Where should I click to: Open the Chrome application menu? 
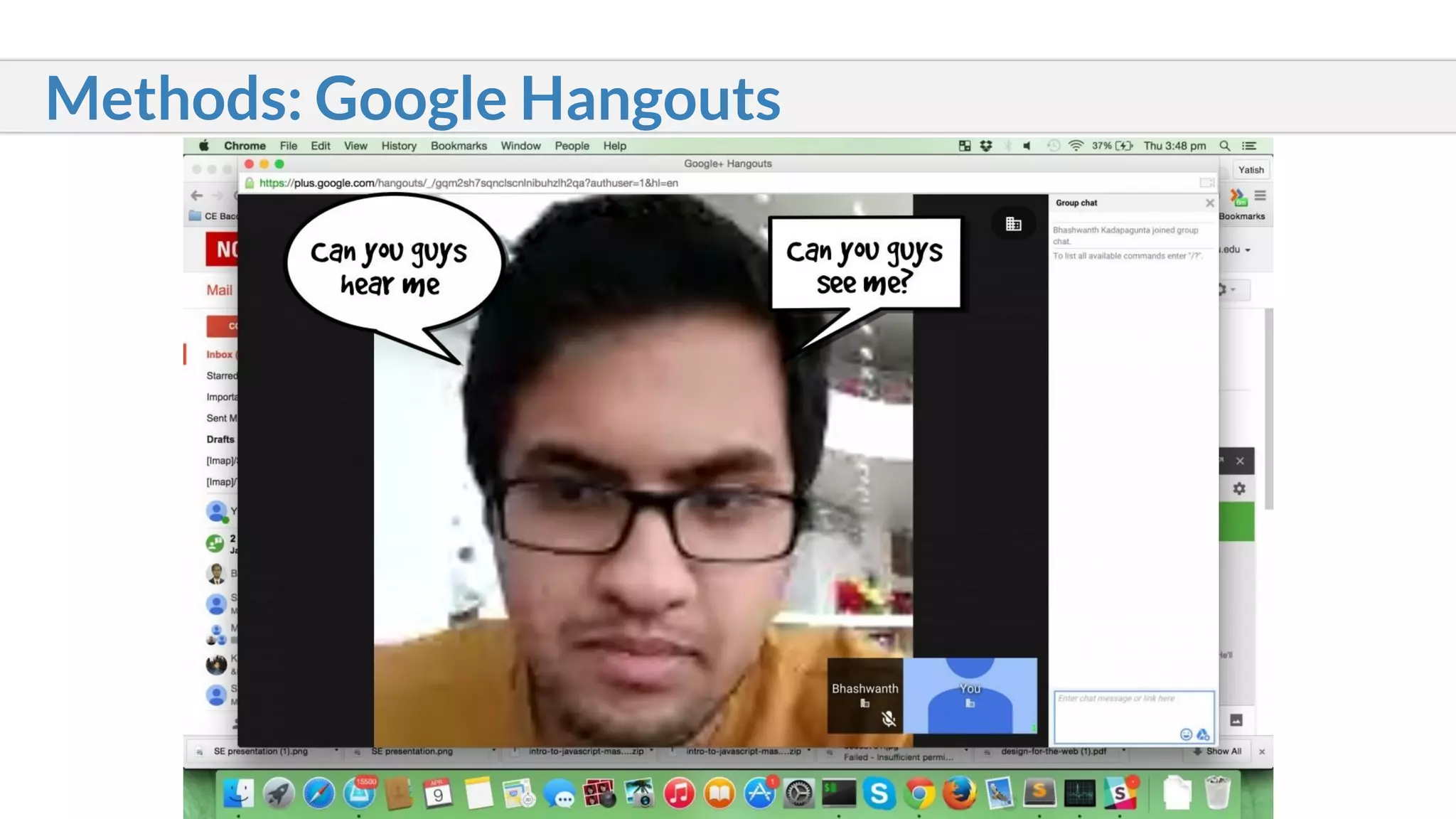(x=245, y=146)
